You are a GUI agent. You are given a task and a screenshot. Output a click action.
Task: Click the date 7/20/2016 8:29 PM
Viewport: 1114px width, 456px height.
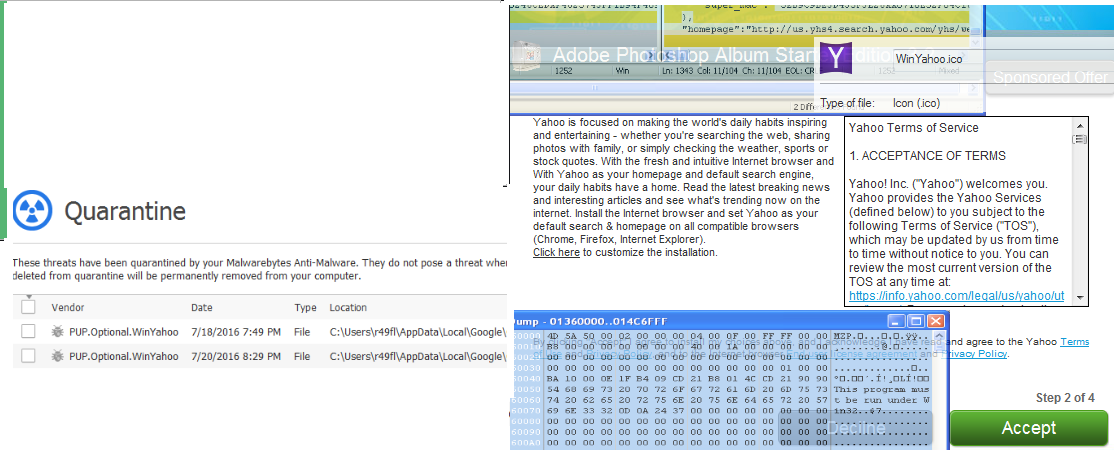(237, 356)
